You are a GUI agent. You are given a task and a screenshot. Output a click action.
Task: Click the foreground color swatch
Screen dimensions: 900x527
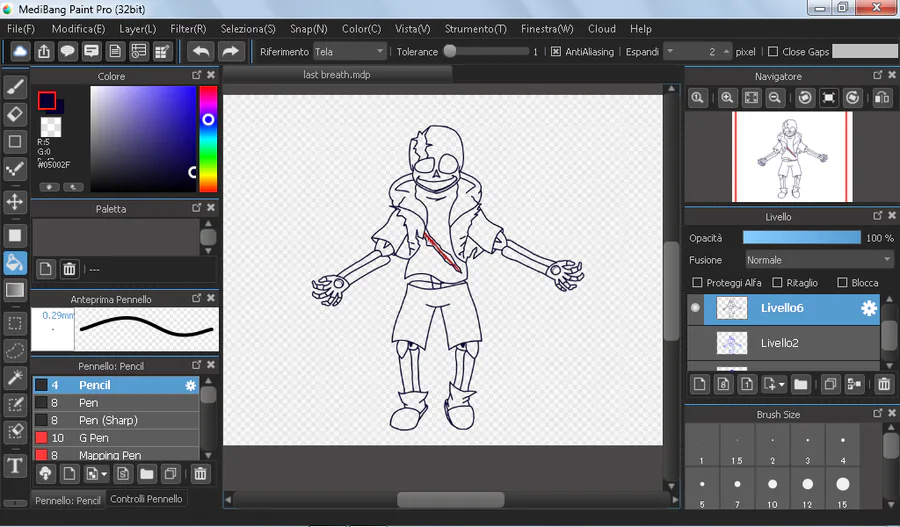tap(47, 100)
